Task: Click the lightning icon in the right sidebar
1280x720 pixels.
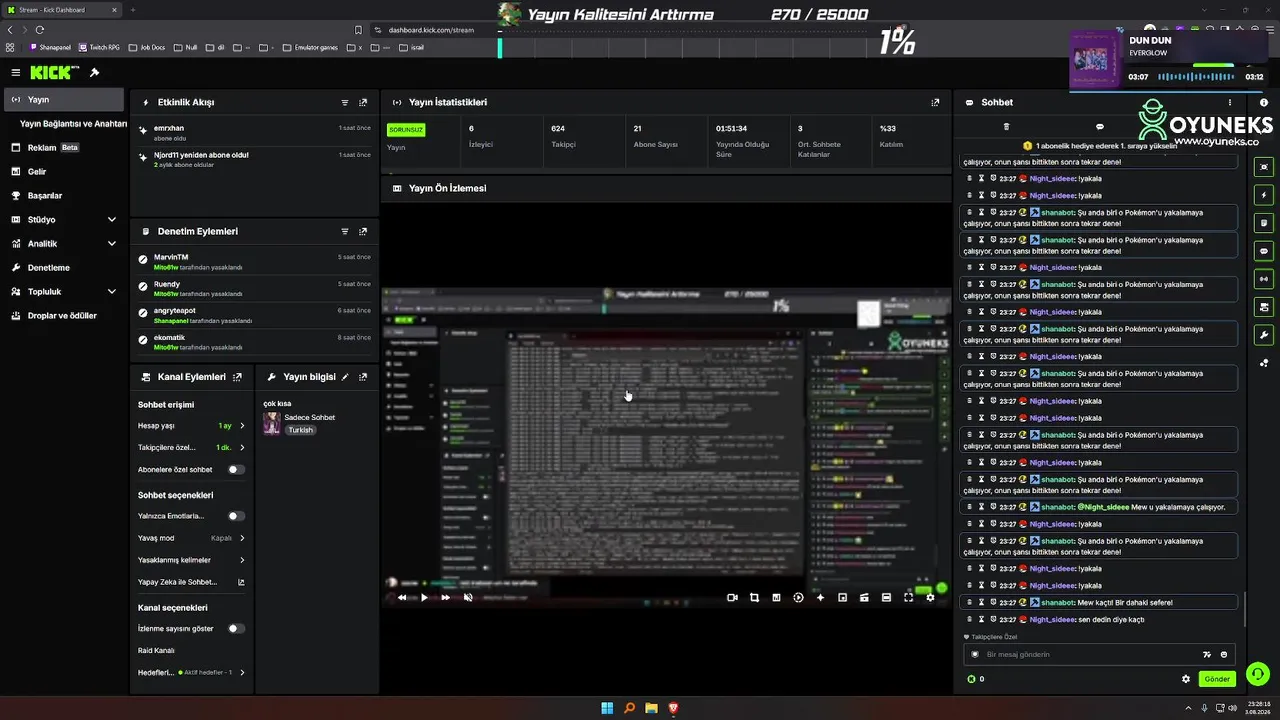Action: click(1264, 195)
